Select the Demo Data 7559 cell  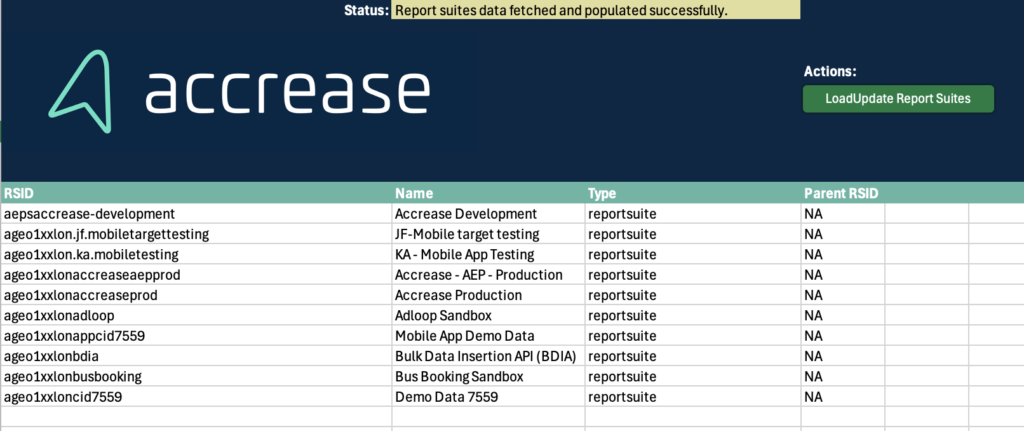pyautogui.click(x=488, y=397)
